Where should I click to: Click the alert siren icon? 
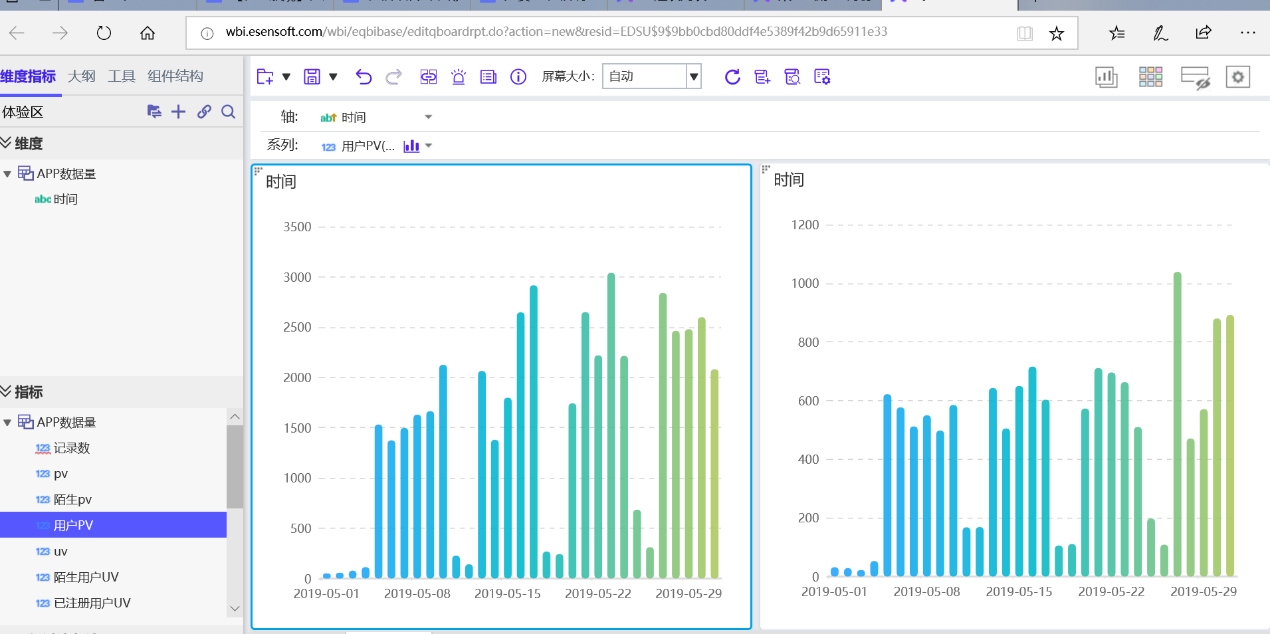tap(458, 77)
